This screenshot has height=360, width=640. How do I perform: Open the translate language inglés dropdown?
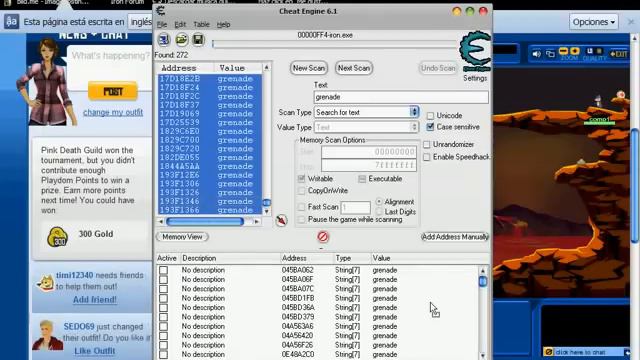pyautogui.click(x=140, y=22)
